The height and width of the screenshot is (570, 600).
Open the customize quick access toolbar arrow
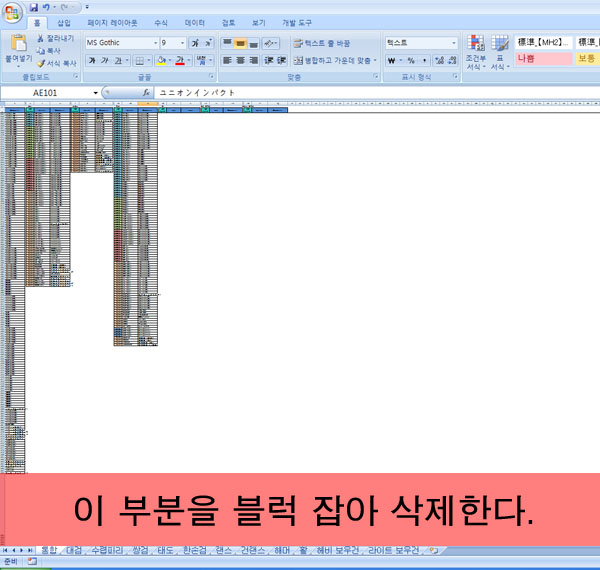[x=87, y=7]
